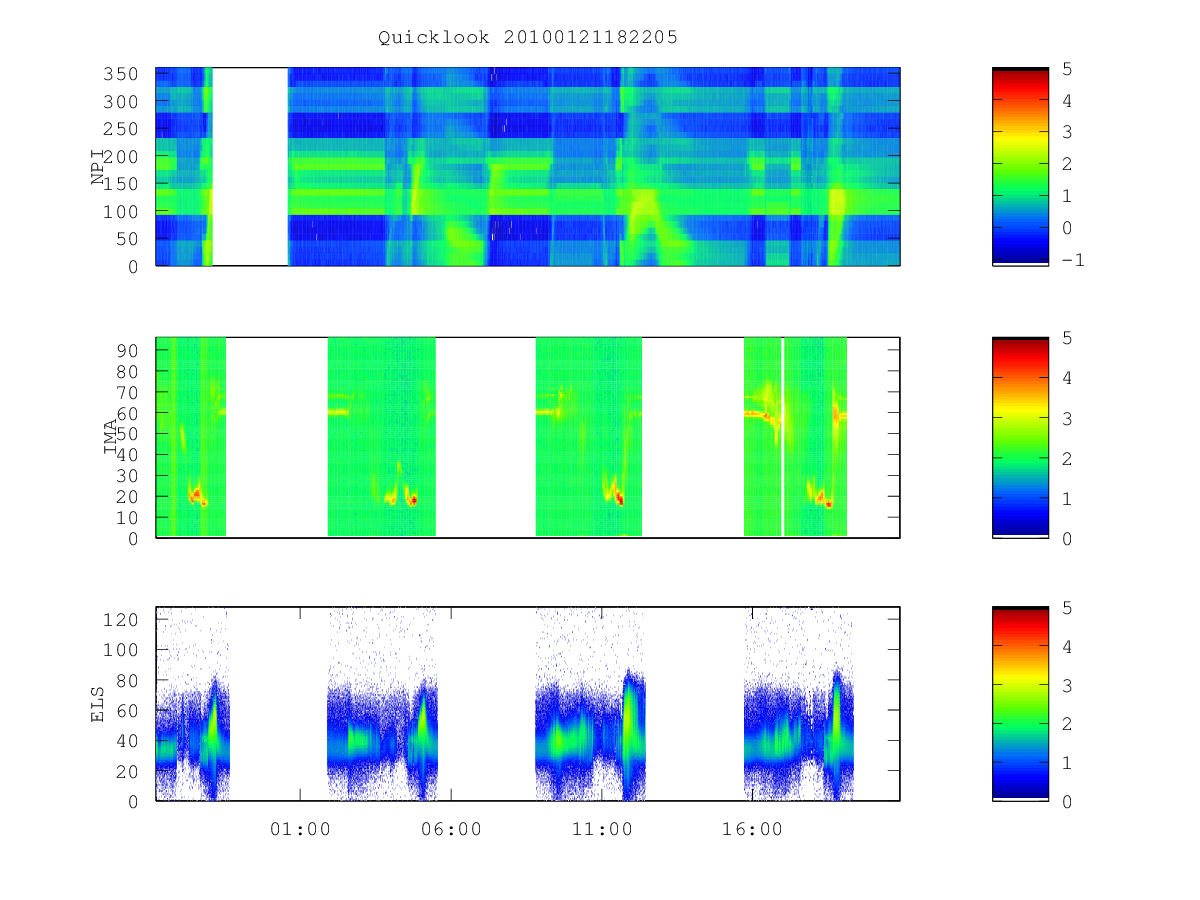Select the 06:00 time axis tick label
This screenshot has height=900, width=1200.
tap(451, 829)
